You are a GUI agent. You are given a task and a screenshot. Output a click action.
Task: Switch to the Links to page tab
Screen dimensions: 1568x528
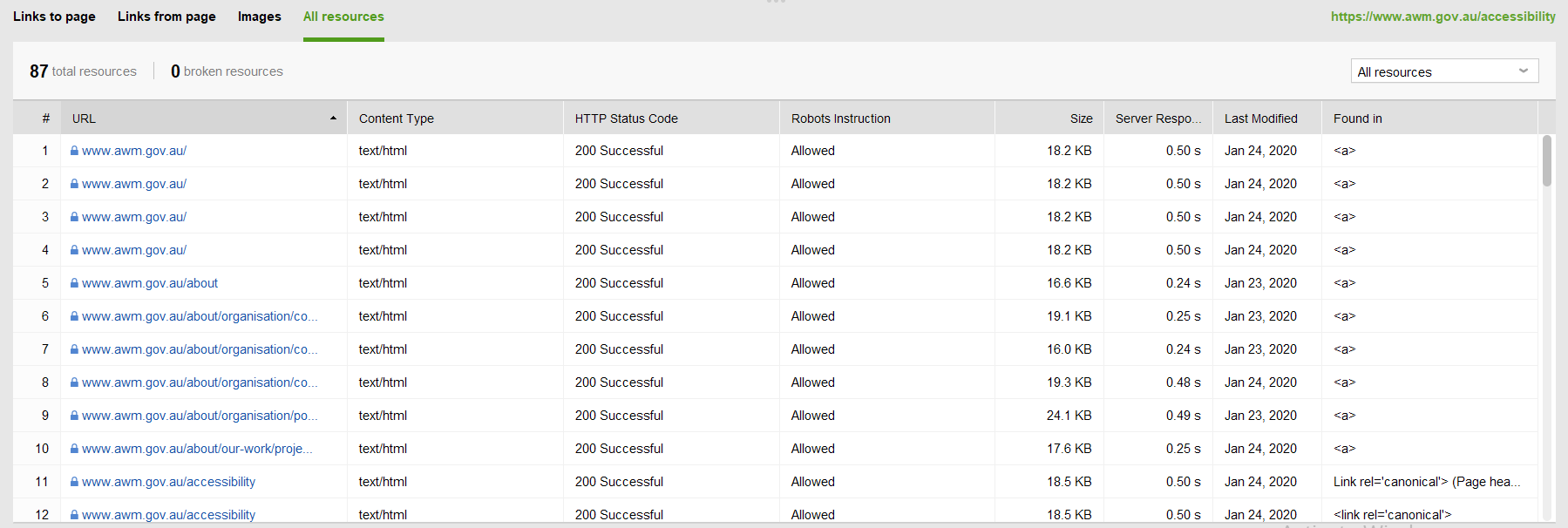pyautogui.click(x=54, y=17)
